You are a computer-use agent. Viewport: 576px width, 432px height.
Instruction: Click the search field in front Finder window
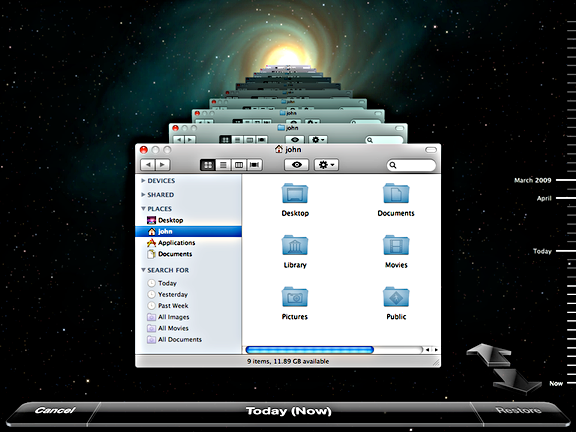tap(411, 165)
